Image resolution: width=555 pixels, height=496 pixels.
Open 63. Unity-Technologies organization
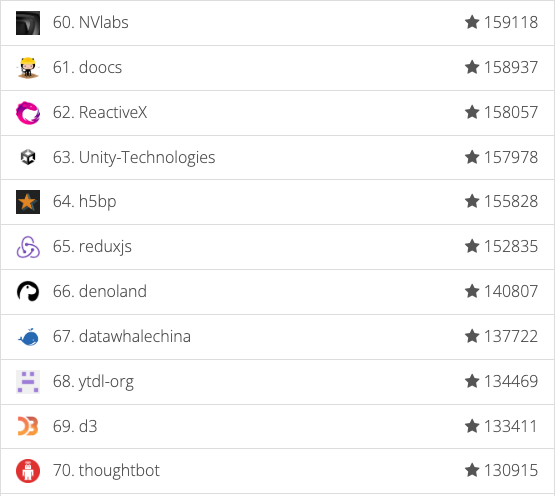tap(134, 157)
